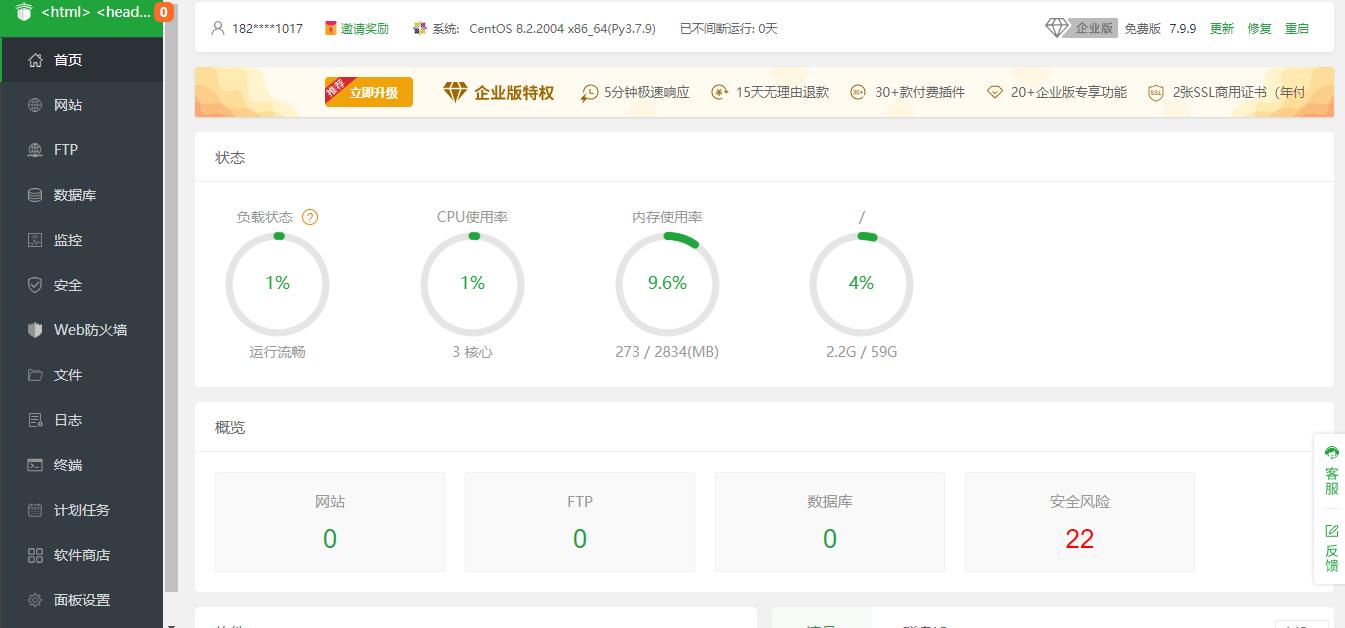Screen dimensions: 1345x628
Task: Click the diamond icon beside 企业版 badge
Action: pos(1057,28)
